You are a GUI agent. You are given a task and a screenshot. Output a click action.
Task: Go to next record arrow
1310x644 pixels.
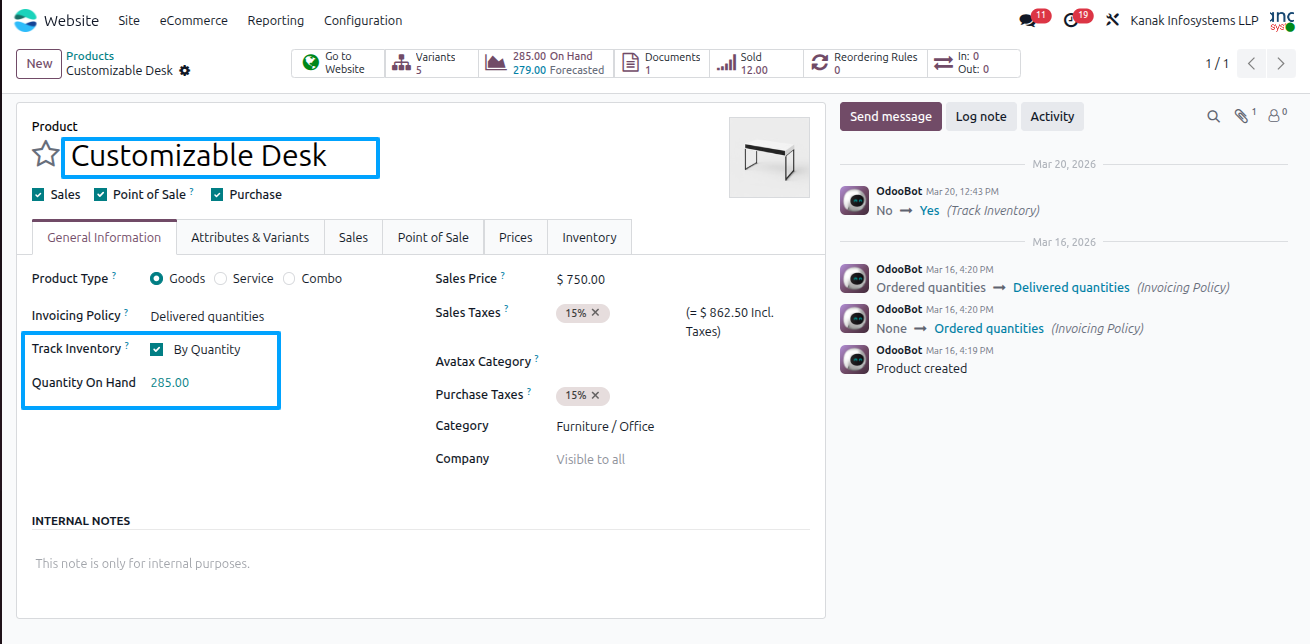coord(1281,64)
